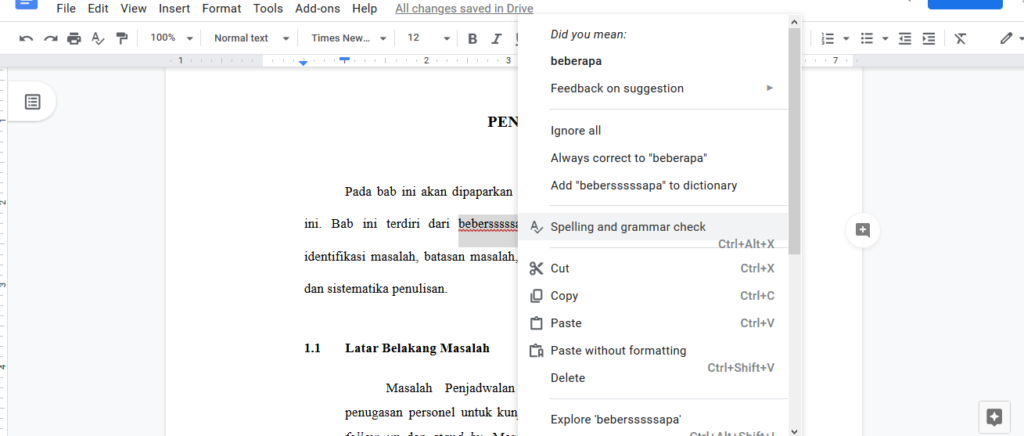Viewport: 1024px width, 436px height.
Task: Toggle Bold formatting
Action: click(473, 39)
